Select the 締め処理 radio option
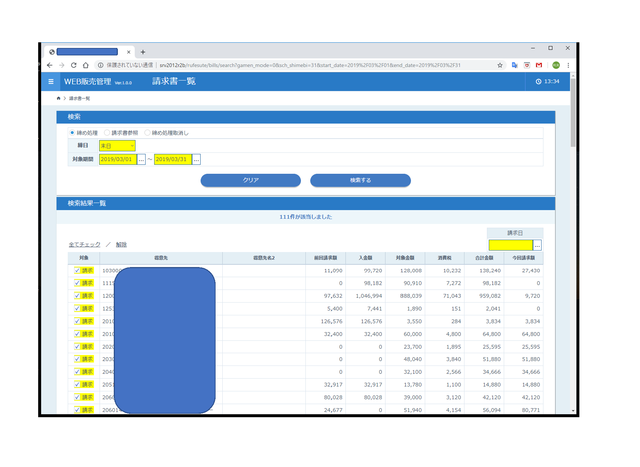The height and width of the screenshot is (467, 640). coord(72,133)
